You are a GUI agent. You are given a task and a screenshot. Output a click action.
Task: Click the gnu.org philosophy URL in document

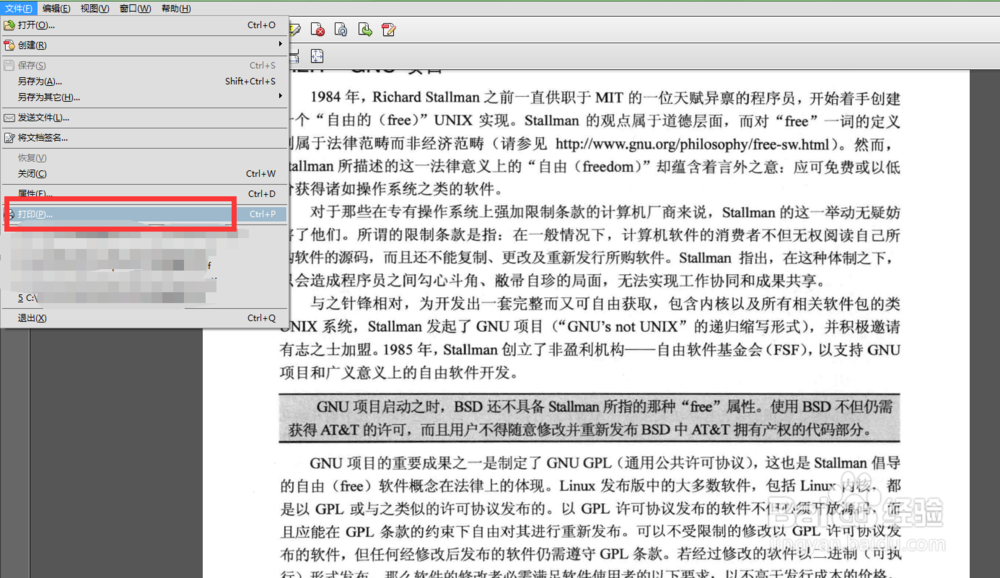pos(692,144)
